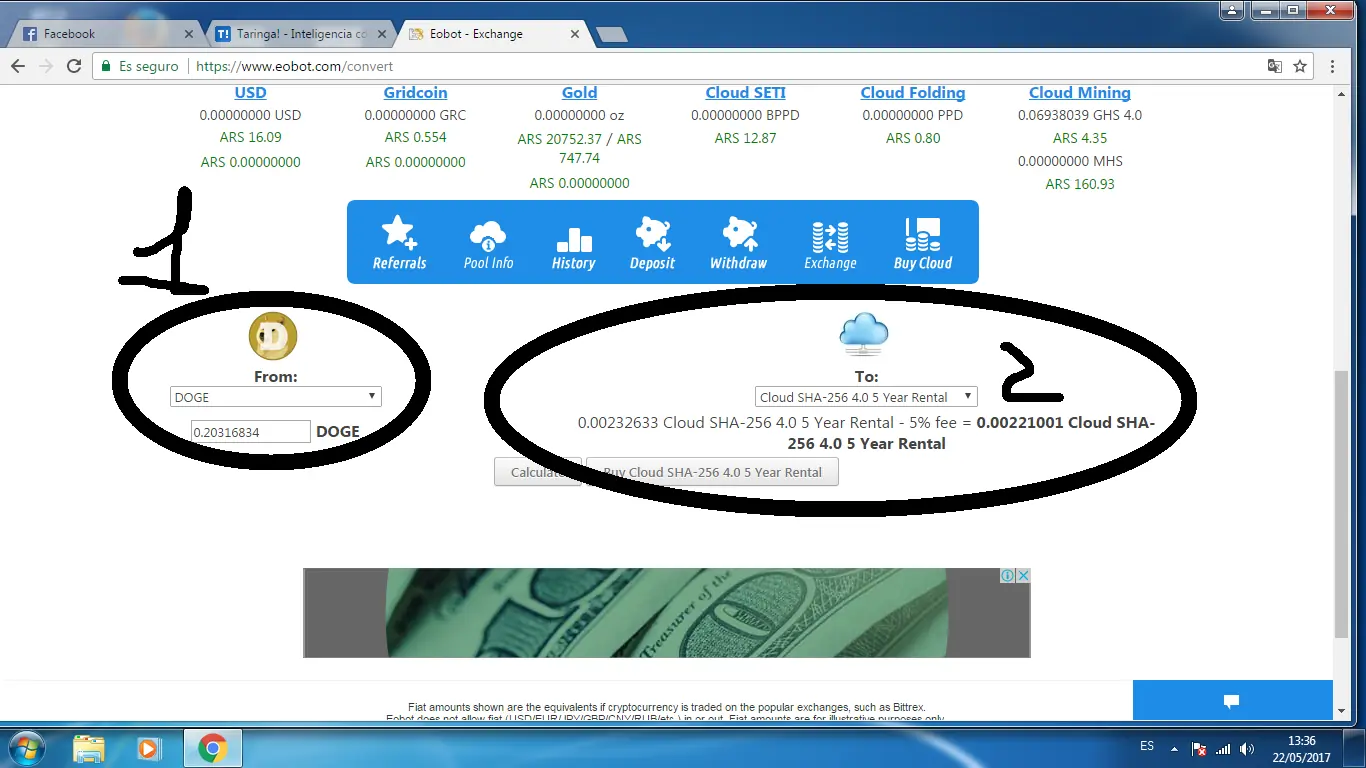Click the Gold link
The image size is (1366, 768).
coord(579,93)
